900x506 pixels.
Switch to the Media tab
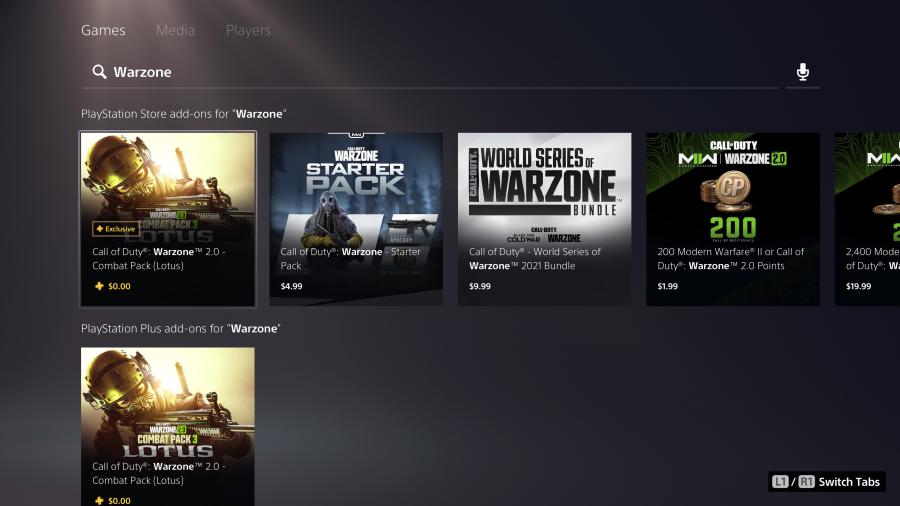click(x=175, y=30)
